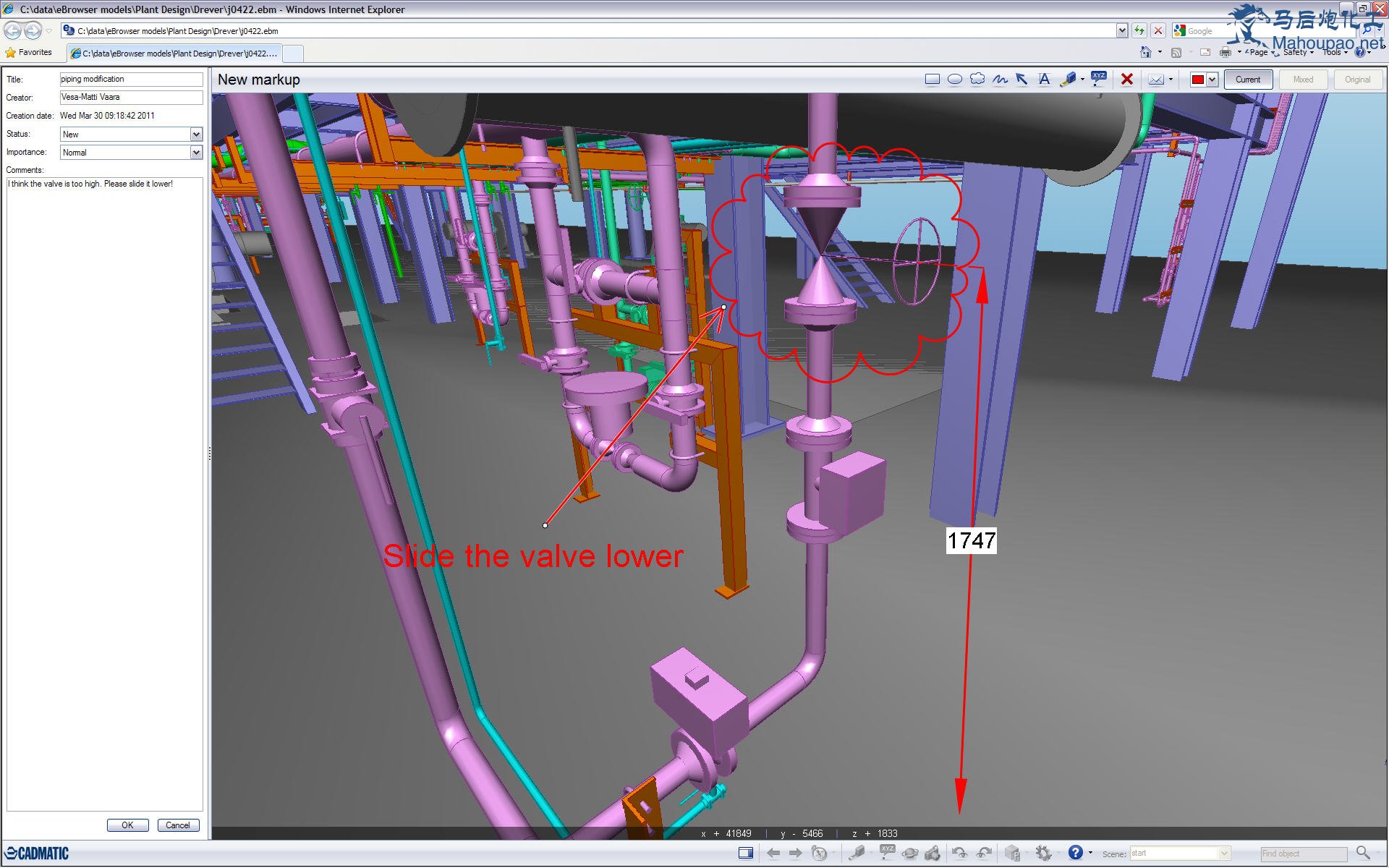Click the orbit planet icon
Screen dimensions: 1389x868
(910, 854)
